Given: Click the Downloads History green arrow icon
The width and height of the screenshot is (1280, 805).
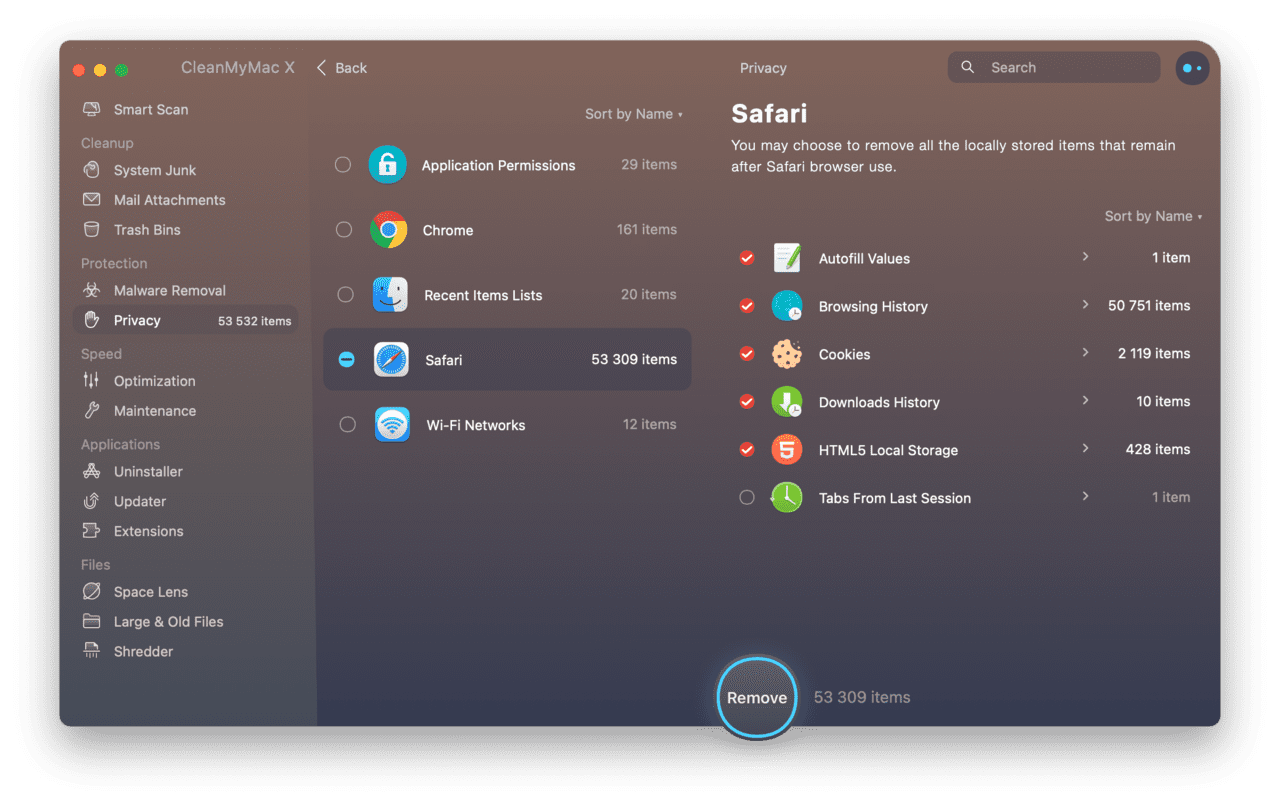Looking at the screenshot, I should click(787, 402).
